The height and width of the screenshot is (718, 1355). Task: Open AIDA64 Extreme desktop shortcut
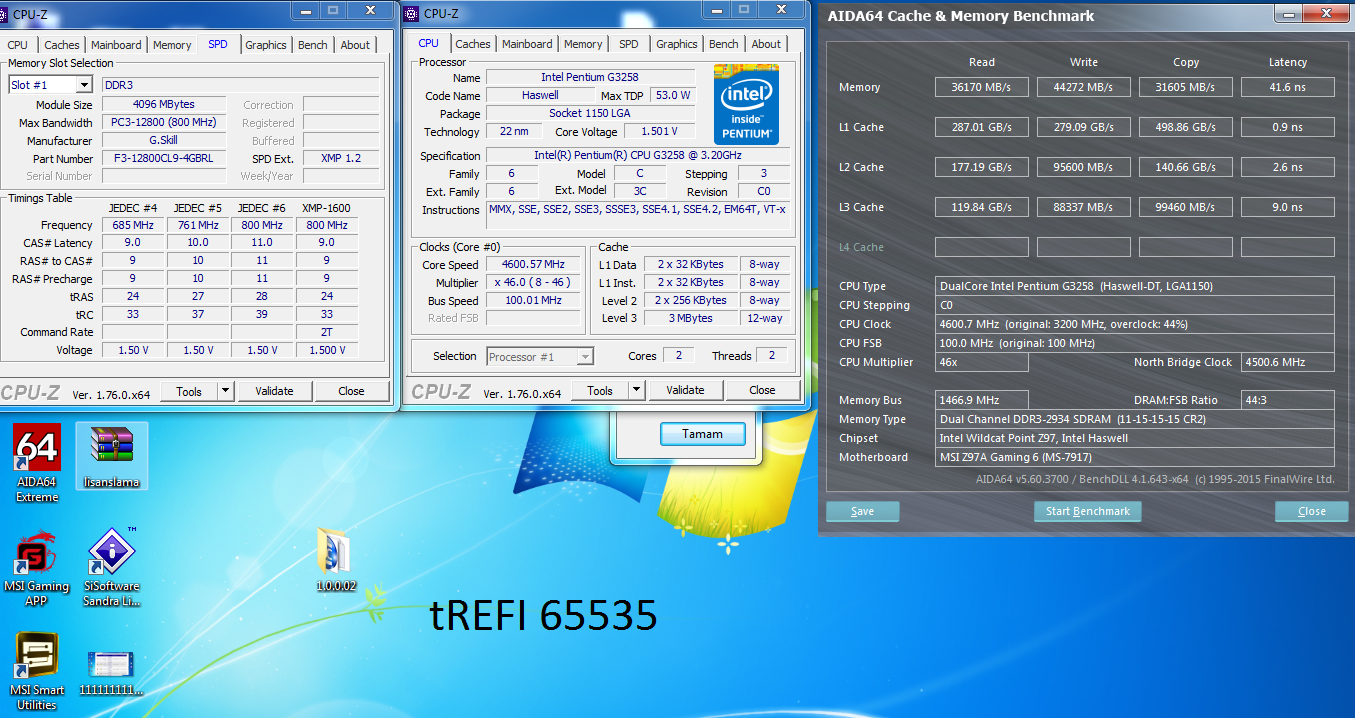[37, 462]
